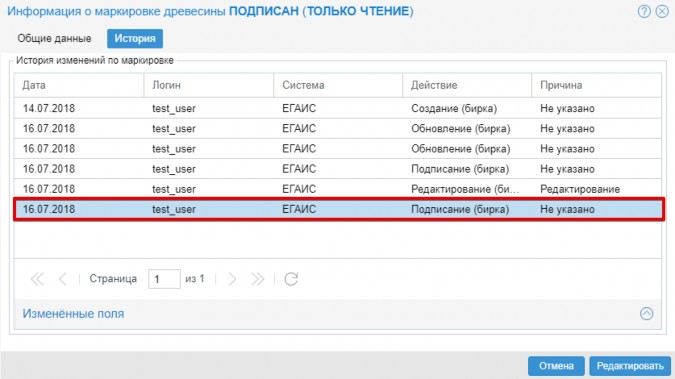Go to next page of history

(x=232, y=279)
